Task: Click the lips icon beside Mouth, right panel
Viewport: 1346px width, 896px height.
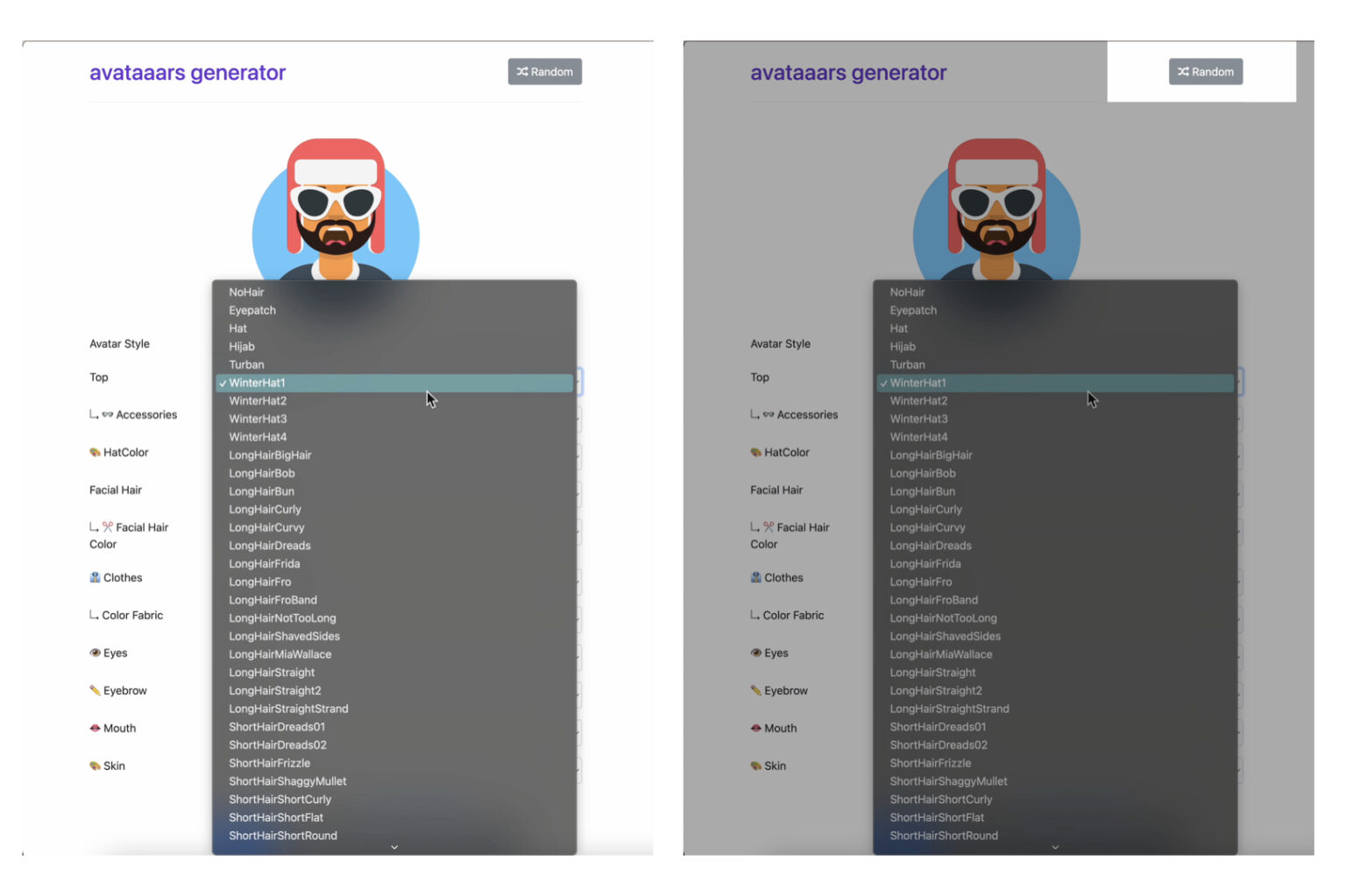Action: click(755, 729)
